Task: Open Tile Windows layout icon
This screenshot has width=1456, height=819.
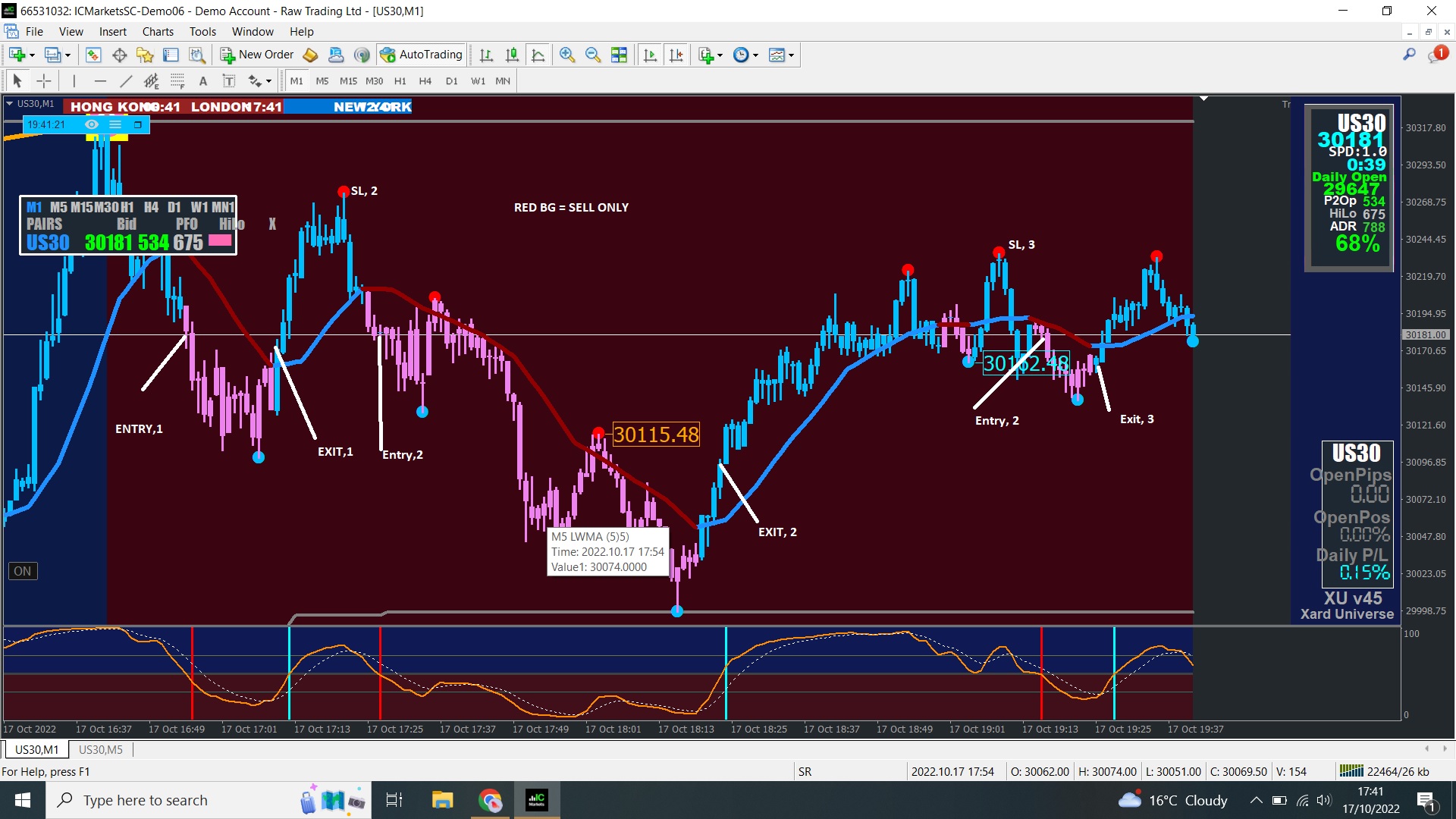Action: click(619, 55)
